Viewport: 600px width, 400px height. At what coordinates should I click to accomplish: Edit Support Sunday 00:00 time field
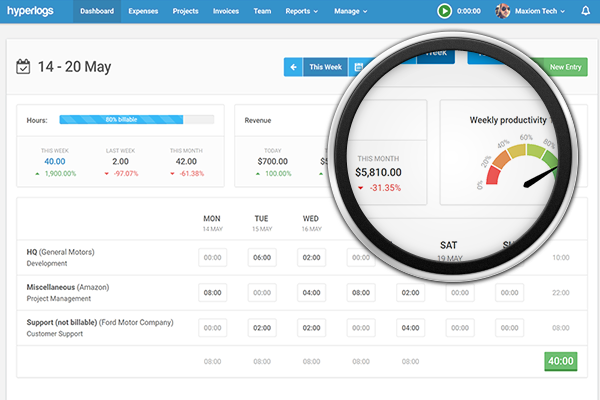click(x=509, y=328)
